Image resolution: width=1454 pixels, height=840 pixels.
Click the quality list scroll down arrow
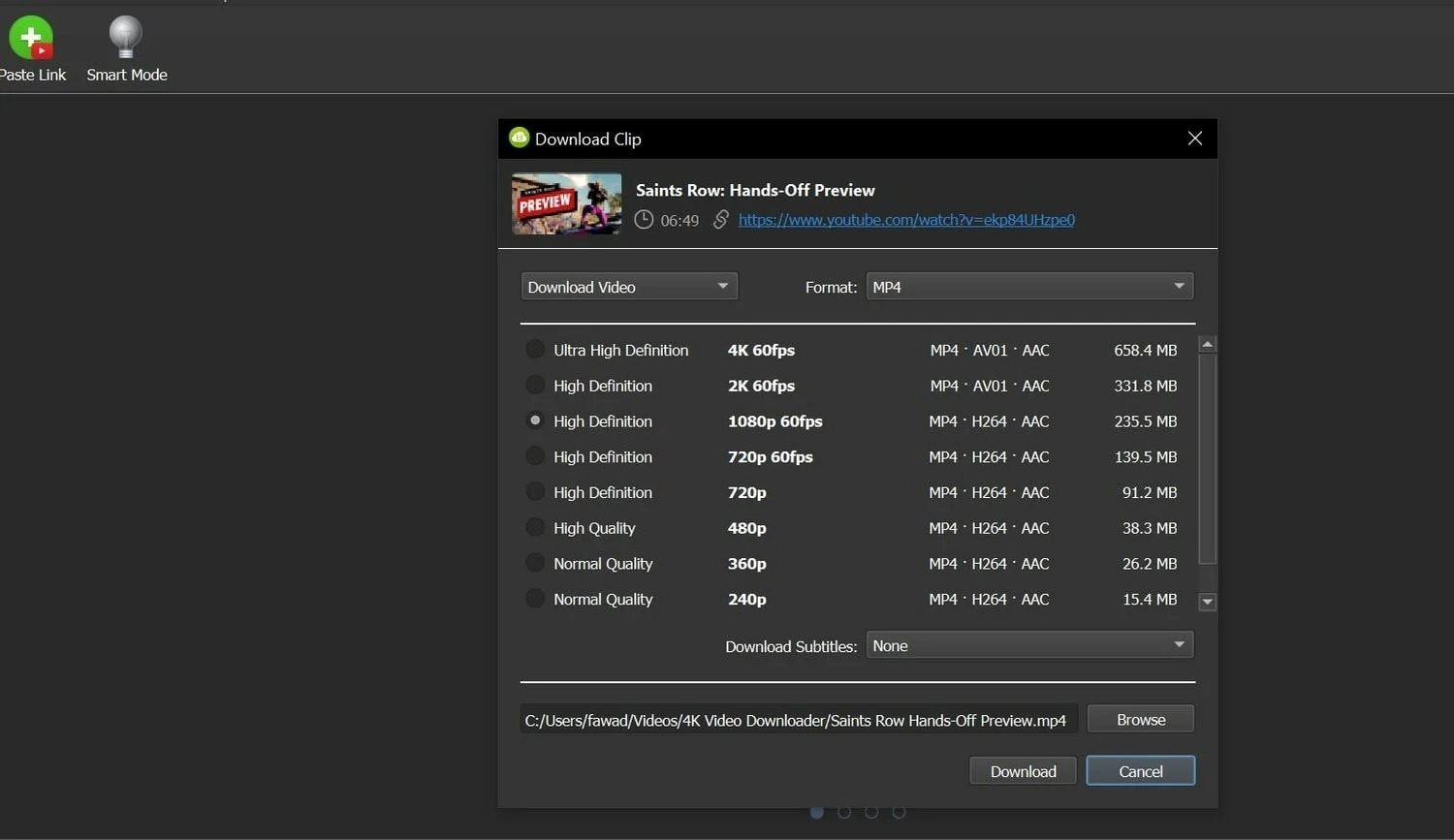click(x=1207, y=602)
